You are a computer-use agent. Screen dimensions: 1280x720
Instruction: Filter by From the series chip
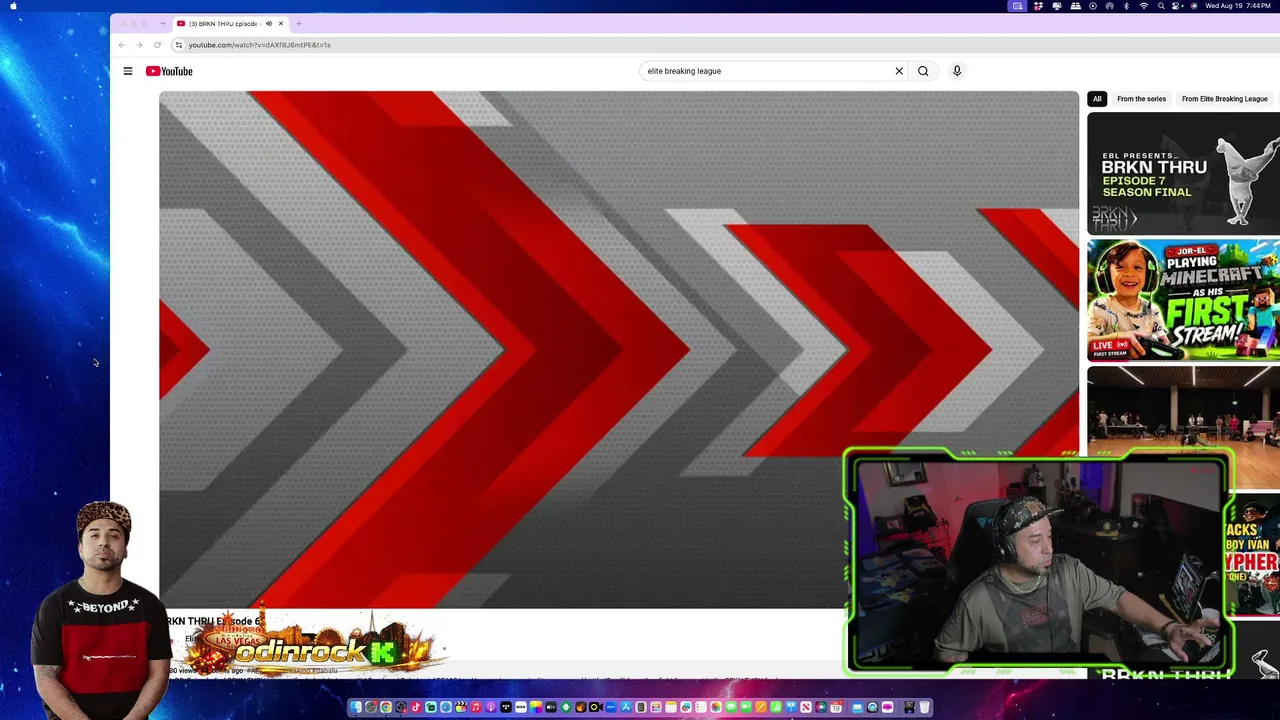tap(1141, 99)
